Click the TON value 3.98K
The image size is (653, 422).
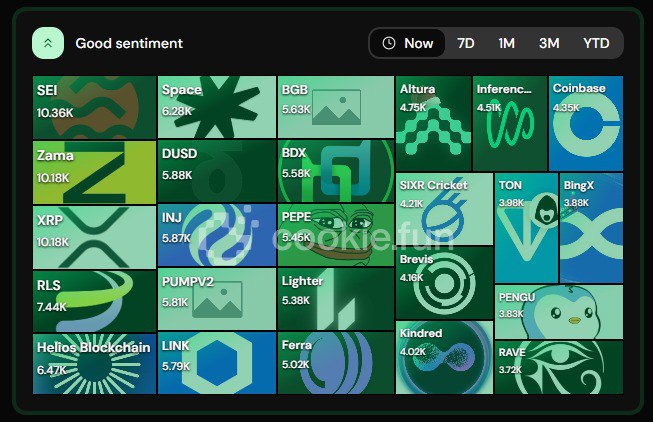coord(511,203)
